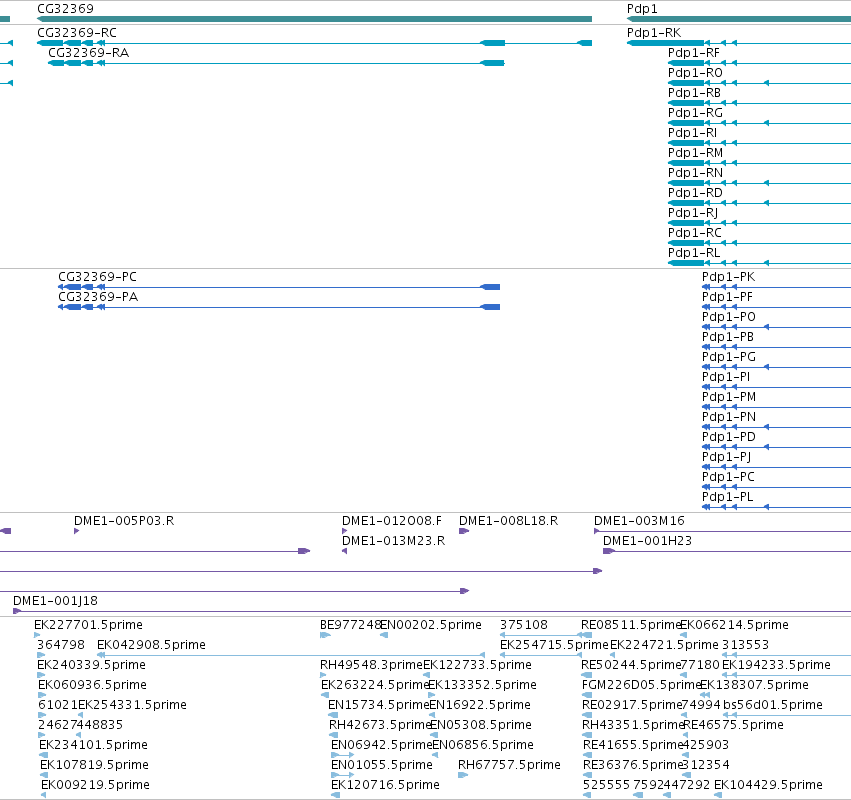Screen dimensions: 851x800
Task: Select the Pdp1-RL transcript
Action: coord(694,253)
